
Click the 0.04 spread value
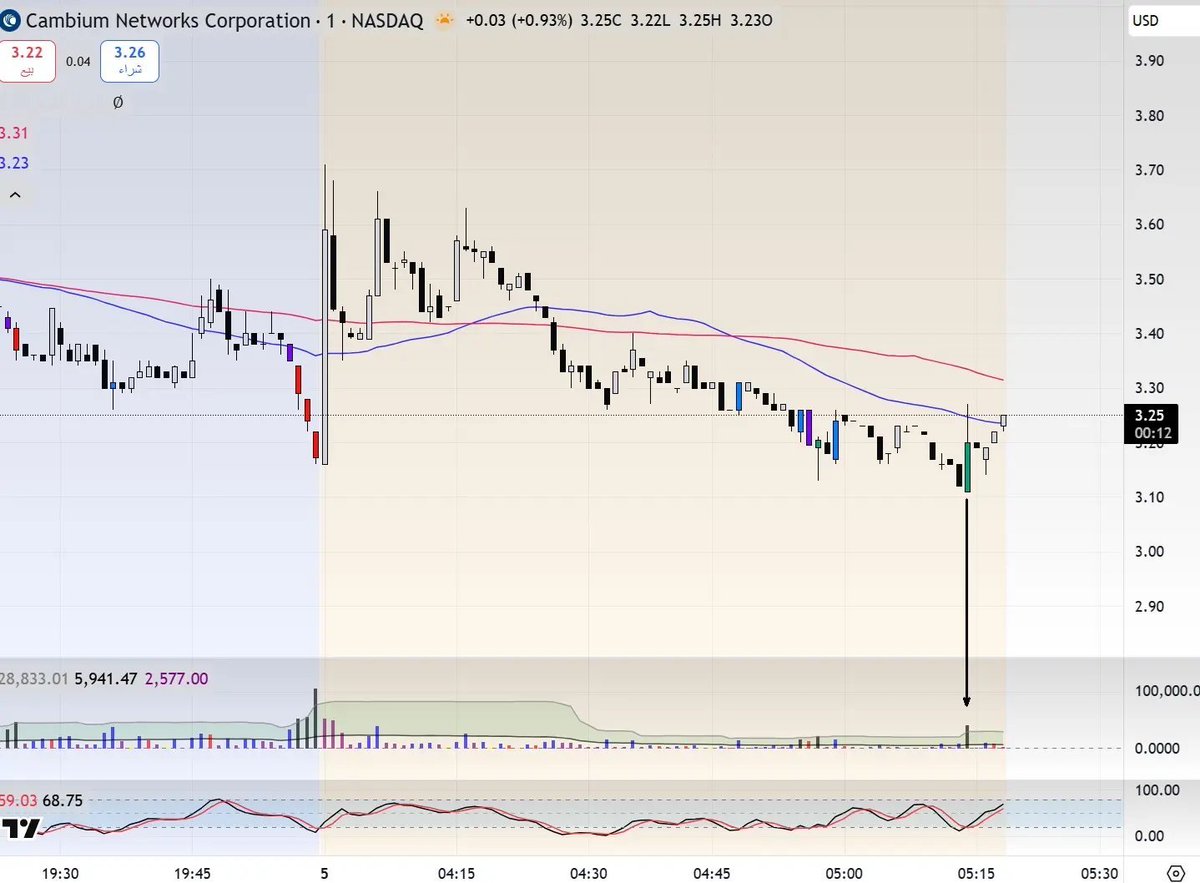78,61
